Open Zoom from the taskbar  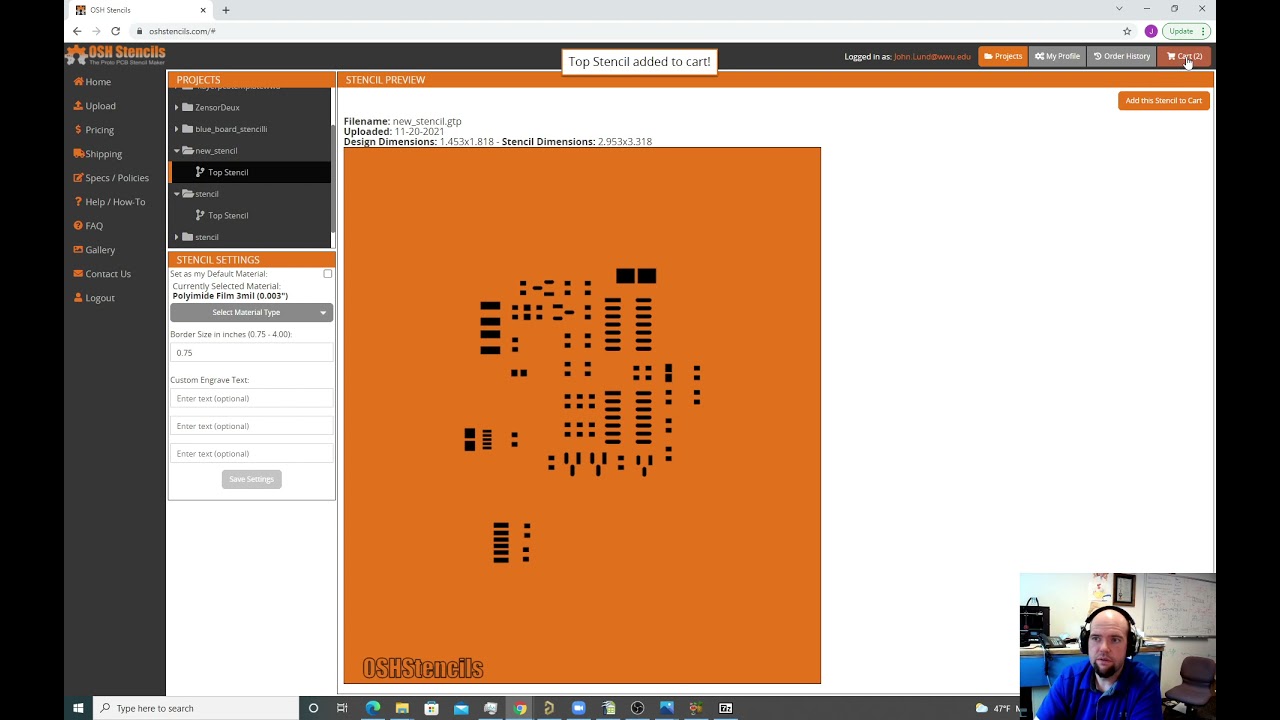point(579,708)
